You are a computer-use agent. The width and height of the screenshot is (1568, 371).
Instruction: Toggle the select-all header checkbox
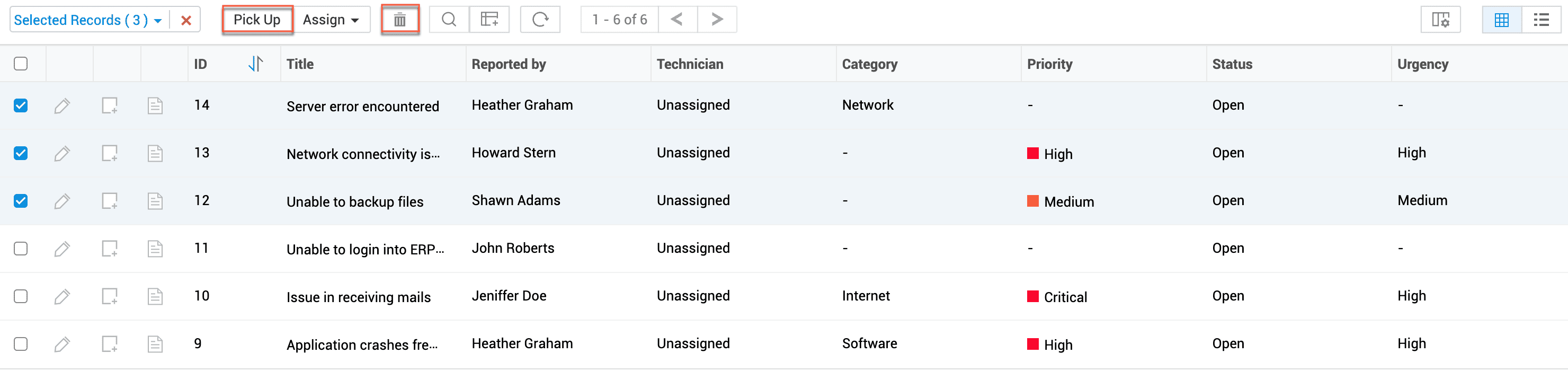pos(21,64)
